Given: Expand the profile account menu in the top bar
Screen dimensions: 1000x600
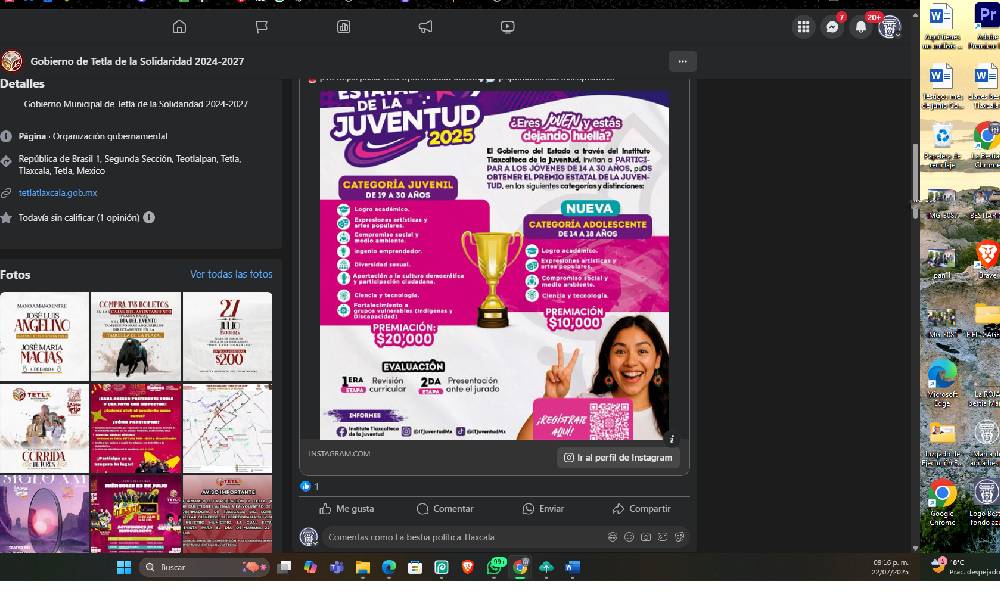Looking at the screenshot, I should click(x=889, y=28).
